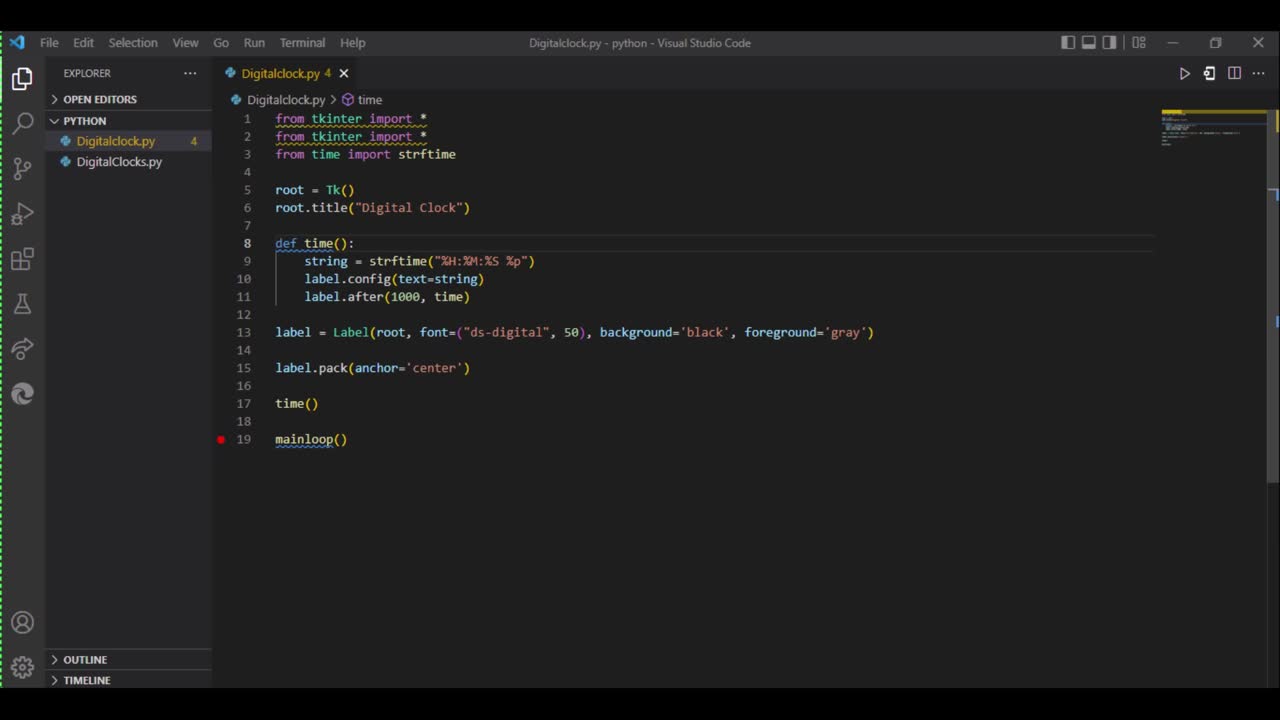Open the breadcrumb time symbol dropdown
This screenshot has width=1280, height=720.
pyautogui.click(x=362, y=100)
